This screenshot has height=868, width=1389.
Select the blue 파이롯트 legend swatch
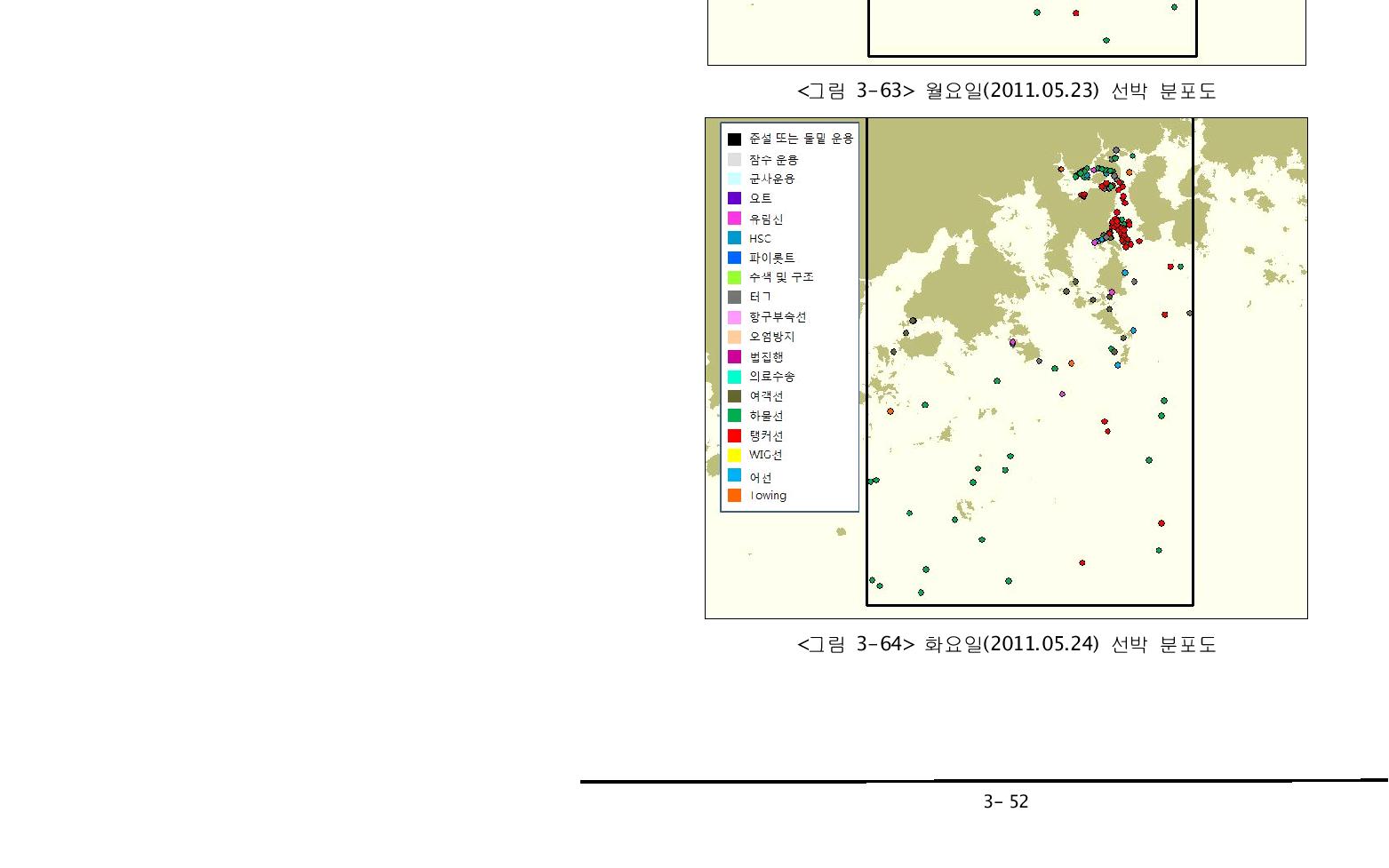pyautogui.click(x=734, y=258)
